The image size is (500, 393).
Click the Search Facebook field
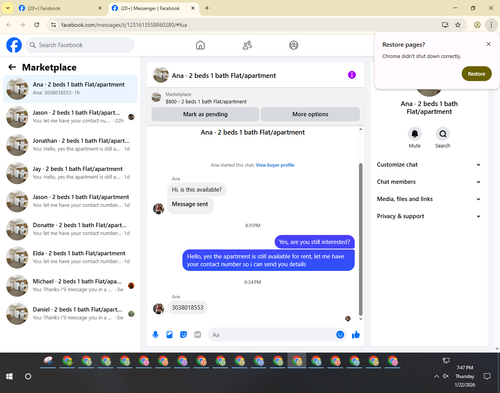pos(80,45)
